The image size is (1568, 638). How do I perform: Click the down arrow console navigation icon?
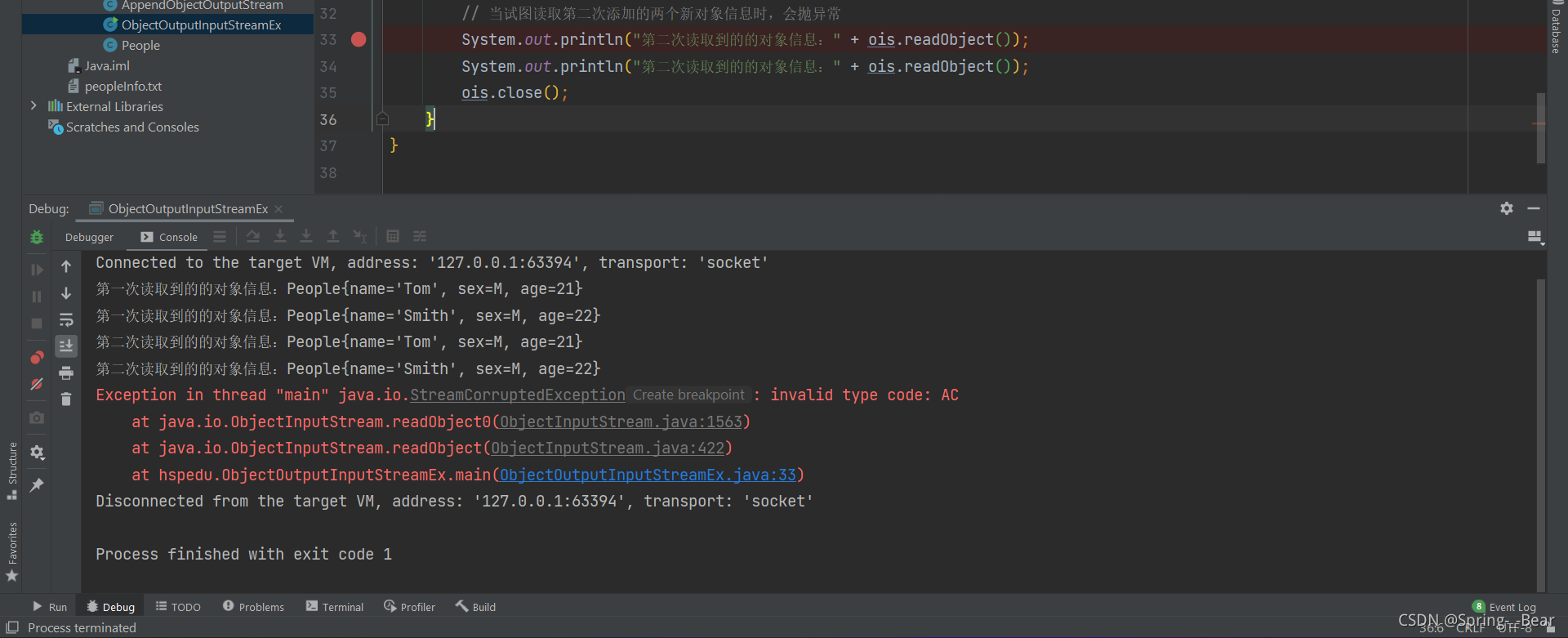click(66, 293)
